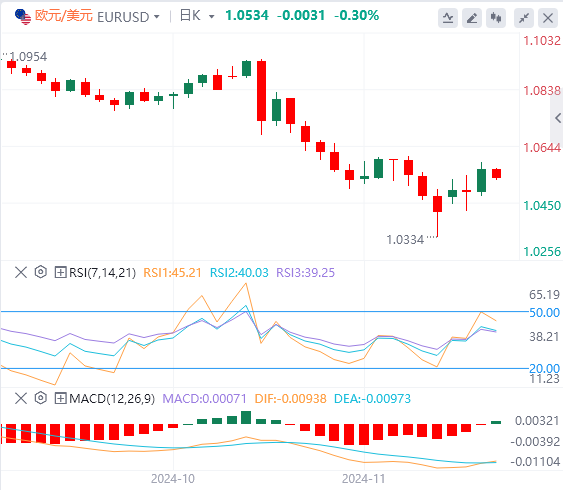Click the 2024-11 date axis label

(363, 479)
